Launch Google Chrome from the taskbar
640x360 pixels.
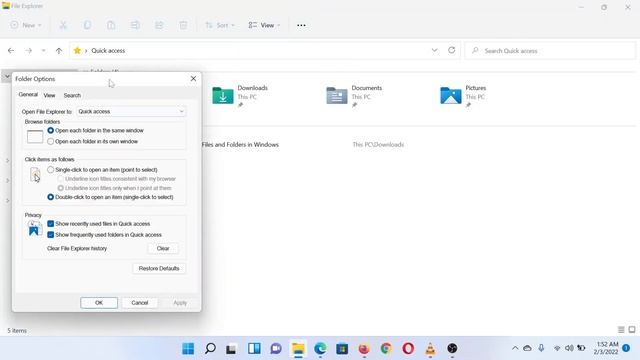[x=386, y=349]
